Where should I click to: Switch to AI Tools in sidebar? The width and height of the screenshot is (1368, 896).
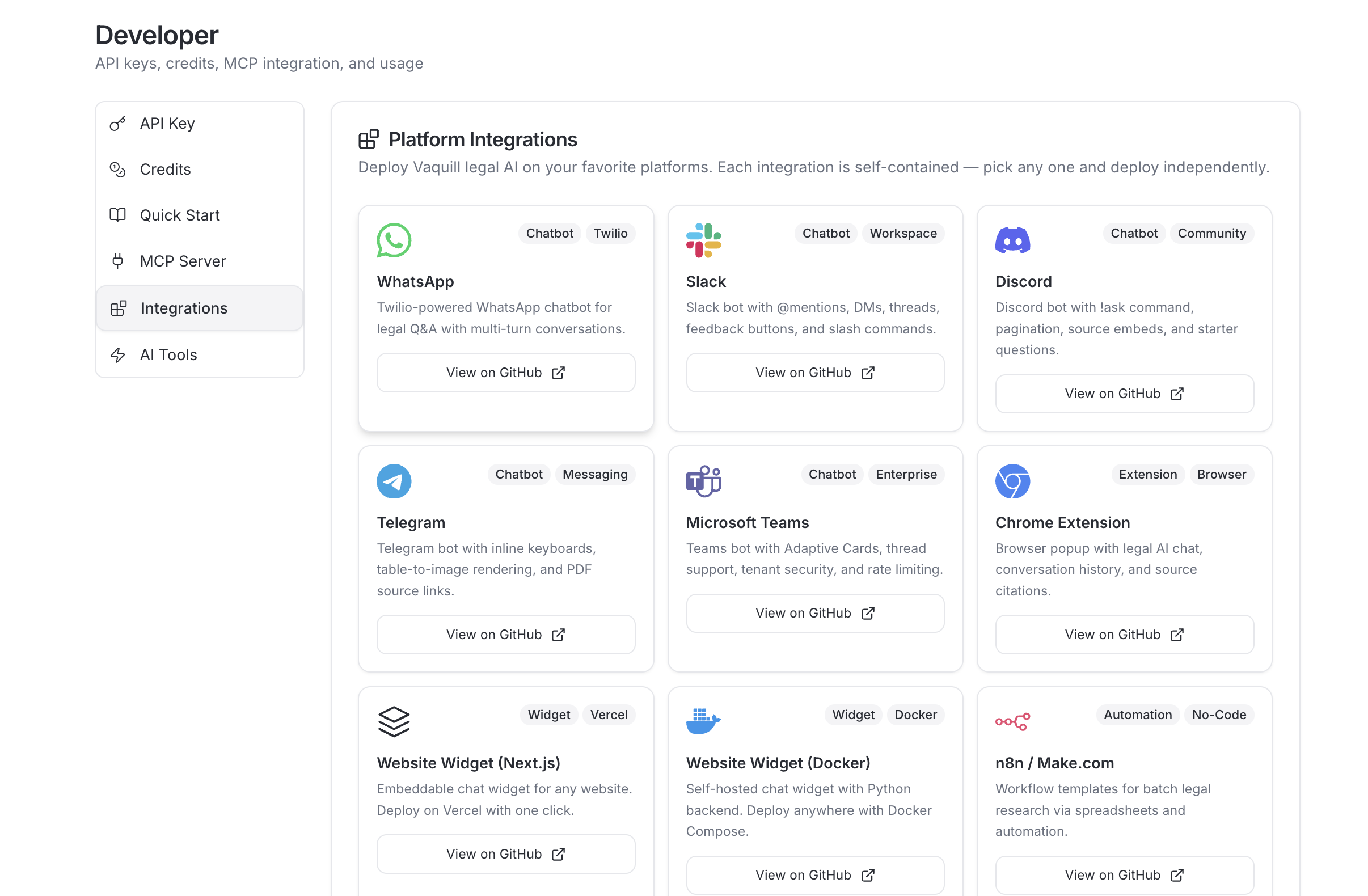pos(168,355)
